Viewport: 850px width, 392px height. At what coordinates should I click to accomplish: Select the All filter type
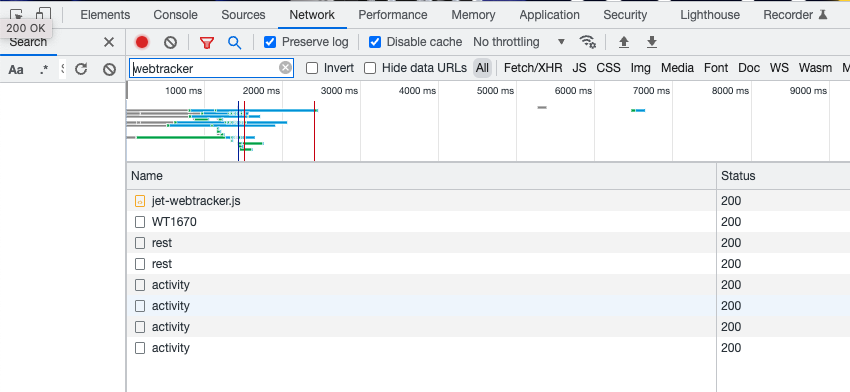[482, 68]
